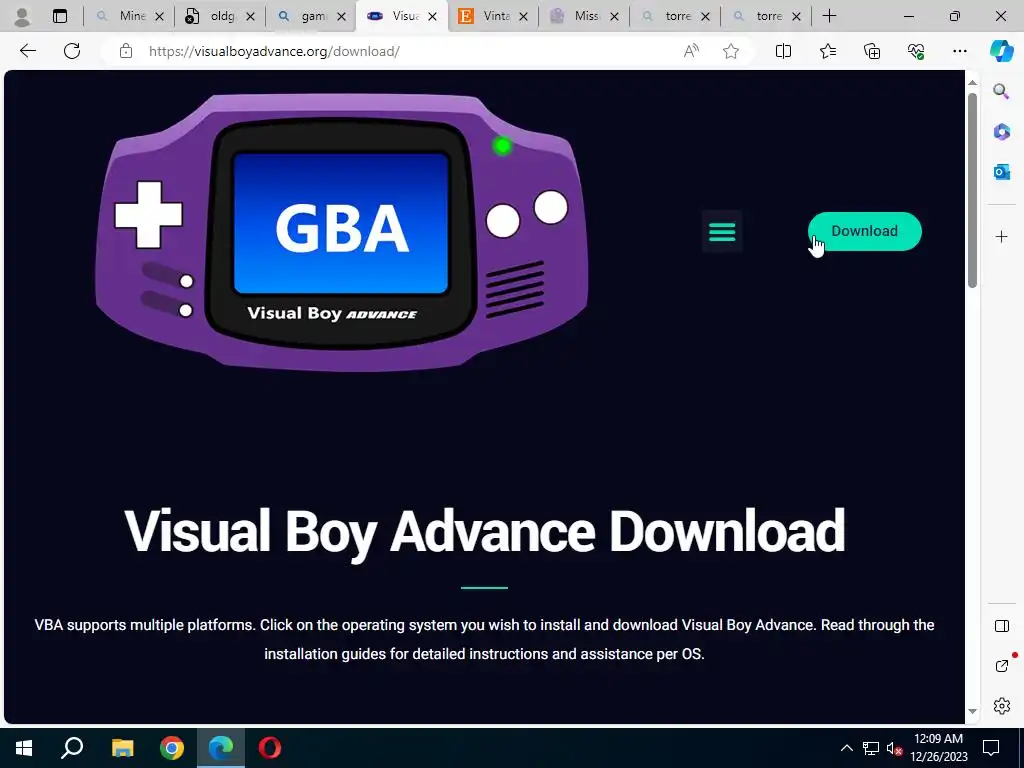Close the Mine tab
The height and width of the screenshot is (768, 1024).
(x=159, y=16)
